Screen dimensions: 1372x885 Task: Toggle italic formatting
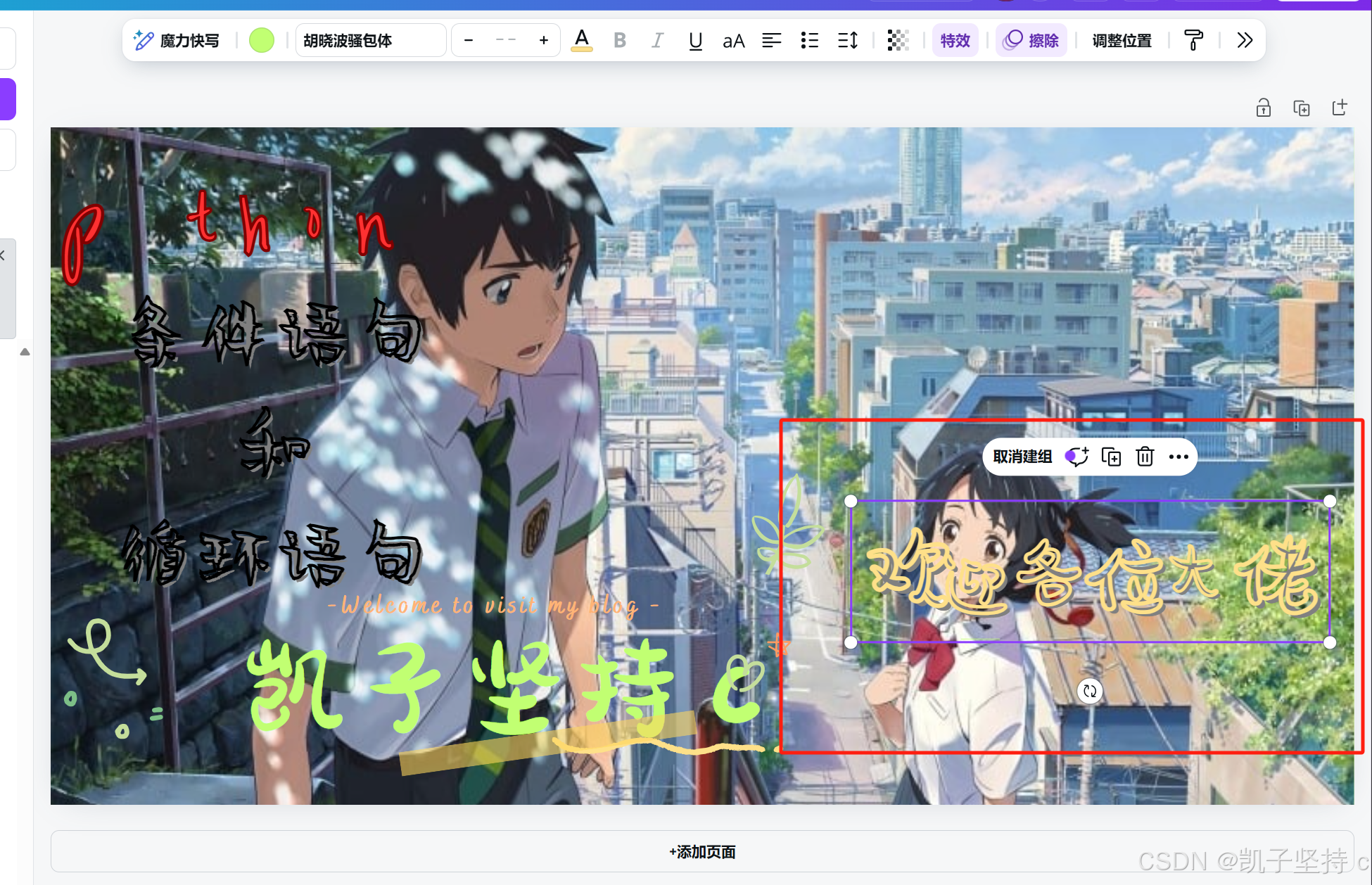[657, 41]
